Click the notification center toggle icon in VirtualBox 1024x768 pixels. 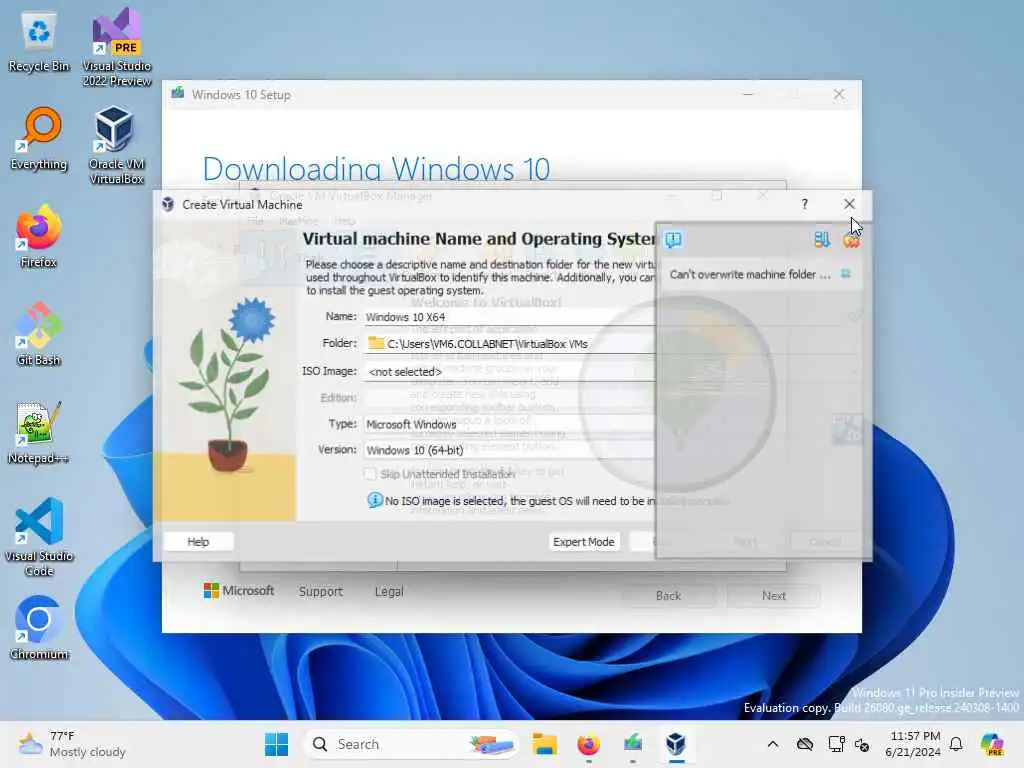point(673,240)
